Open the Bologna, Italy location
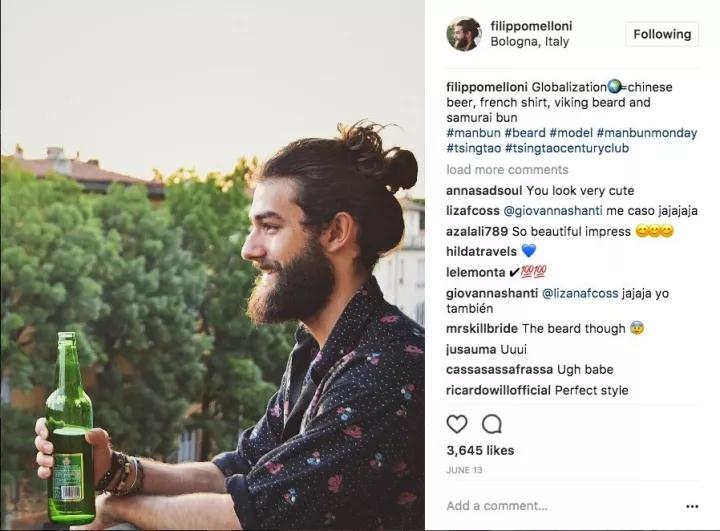This screenshot has width=720, height=531. tap(529, 41)
